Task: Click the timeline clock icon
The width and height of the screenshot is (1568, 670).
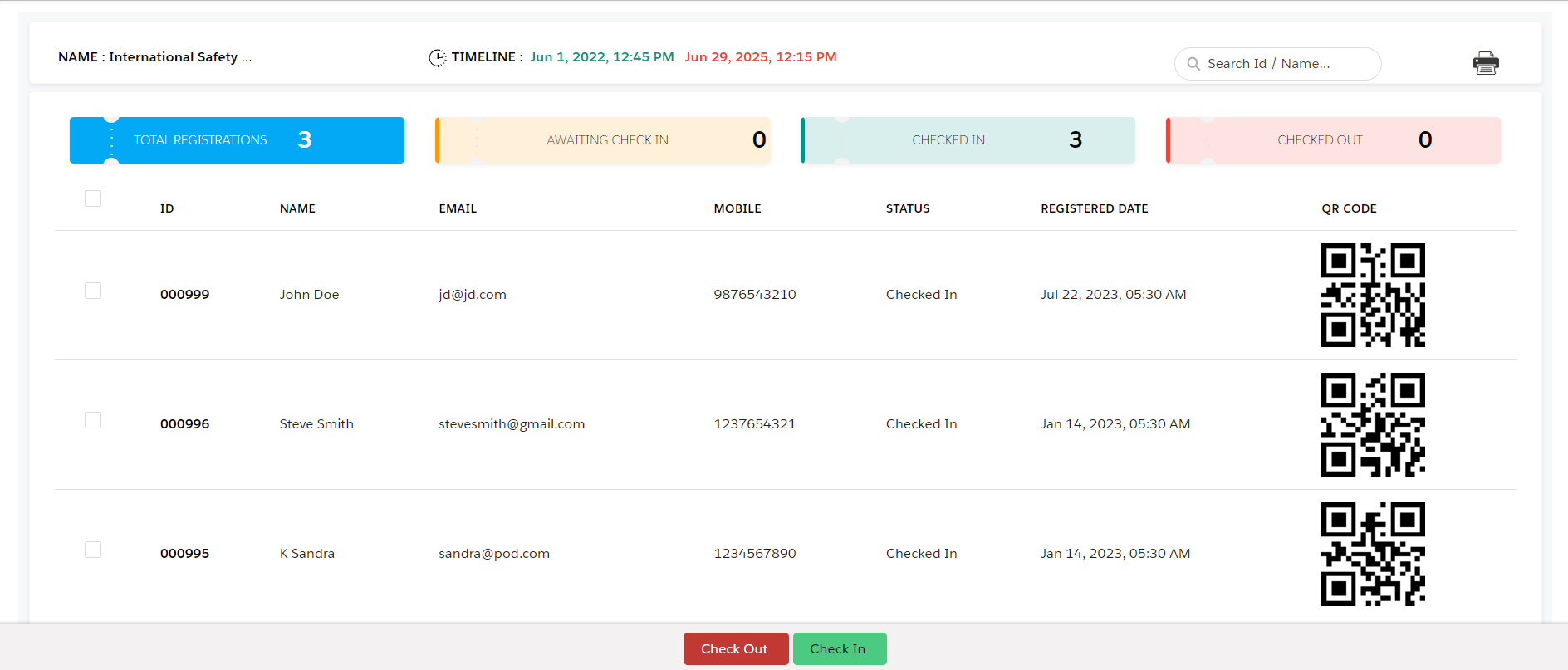Action: tap(438, 57)
